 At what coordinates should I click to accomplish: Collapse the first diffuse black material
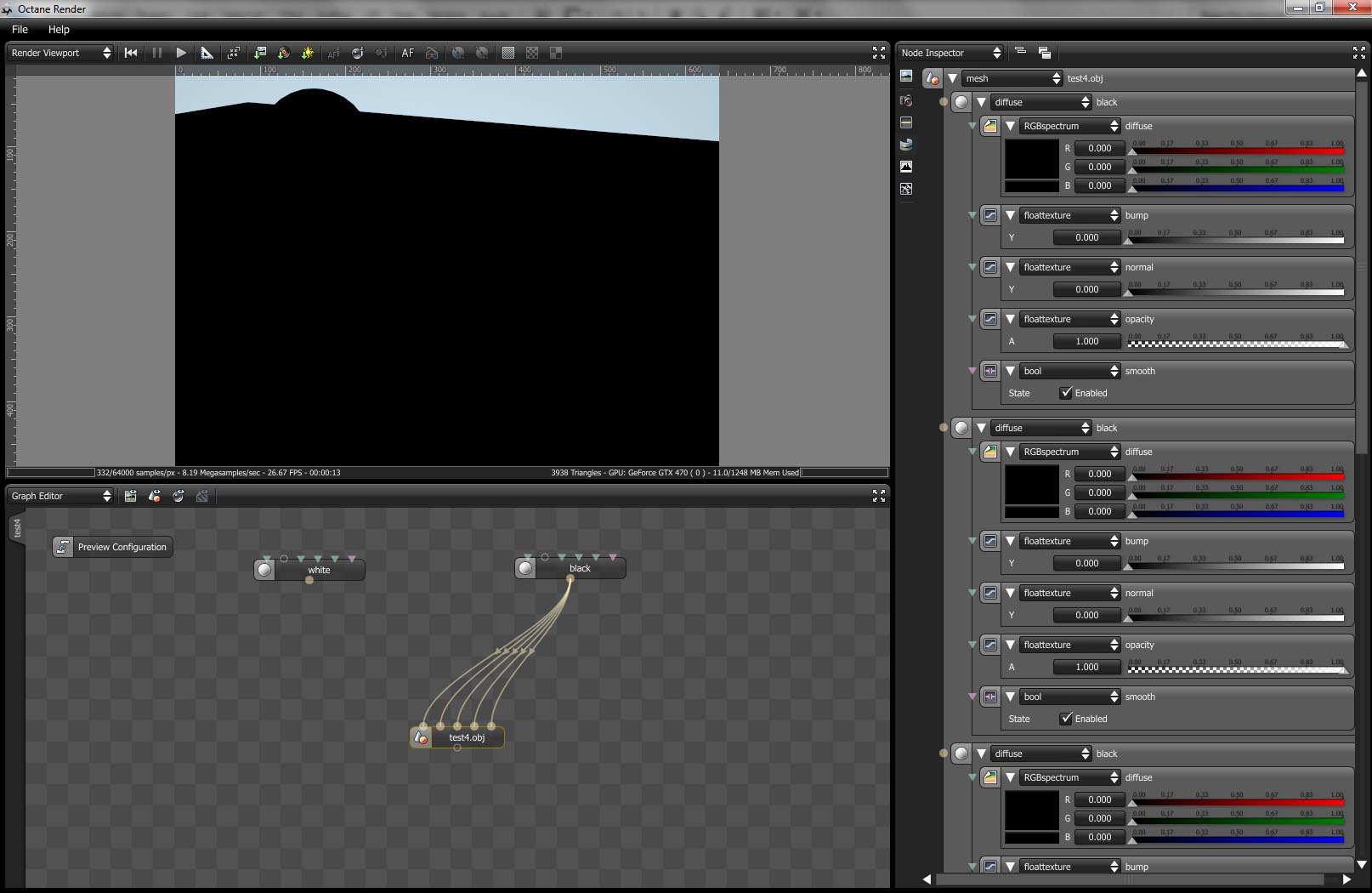tap(982, 102)
